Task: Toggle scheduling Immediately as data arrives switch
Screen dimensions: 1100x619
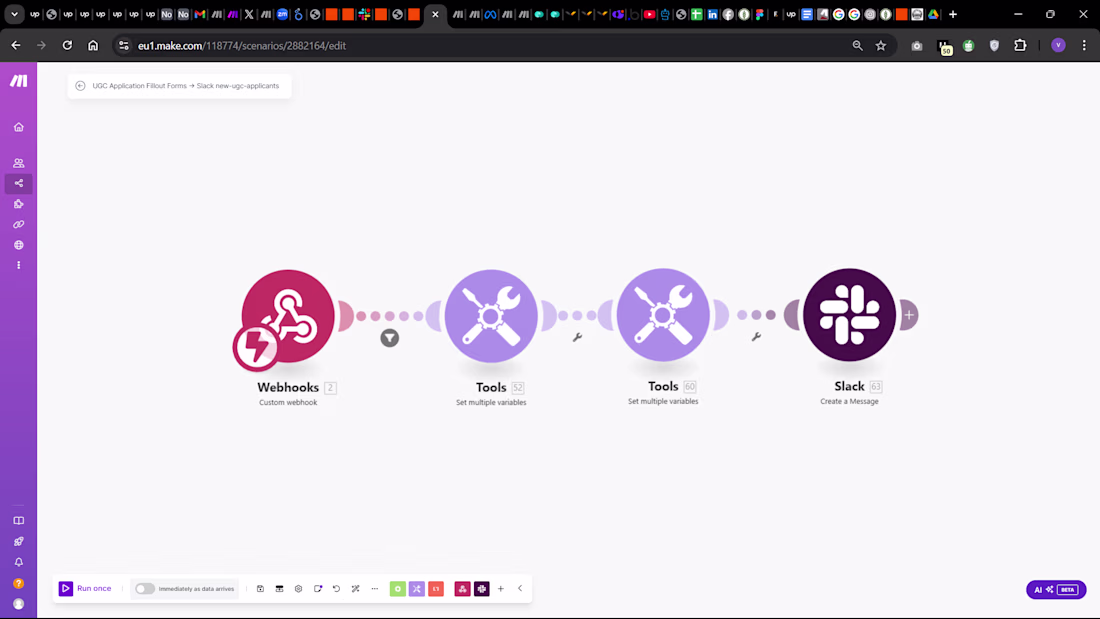Action: coord(145,589)
